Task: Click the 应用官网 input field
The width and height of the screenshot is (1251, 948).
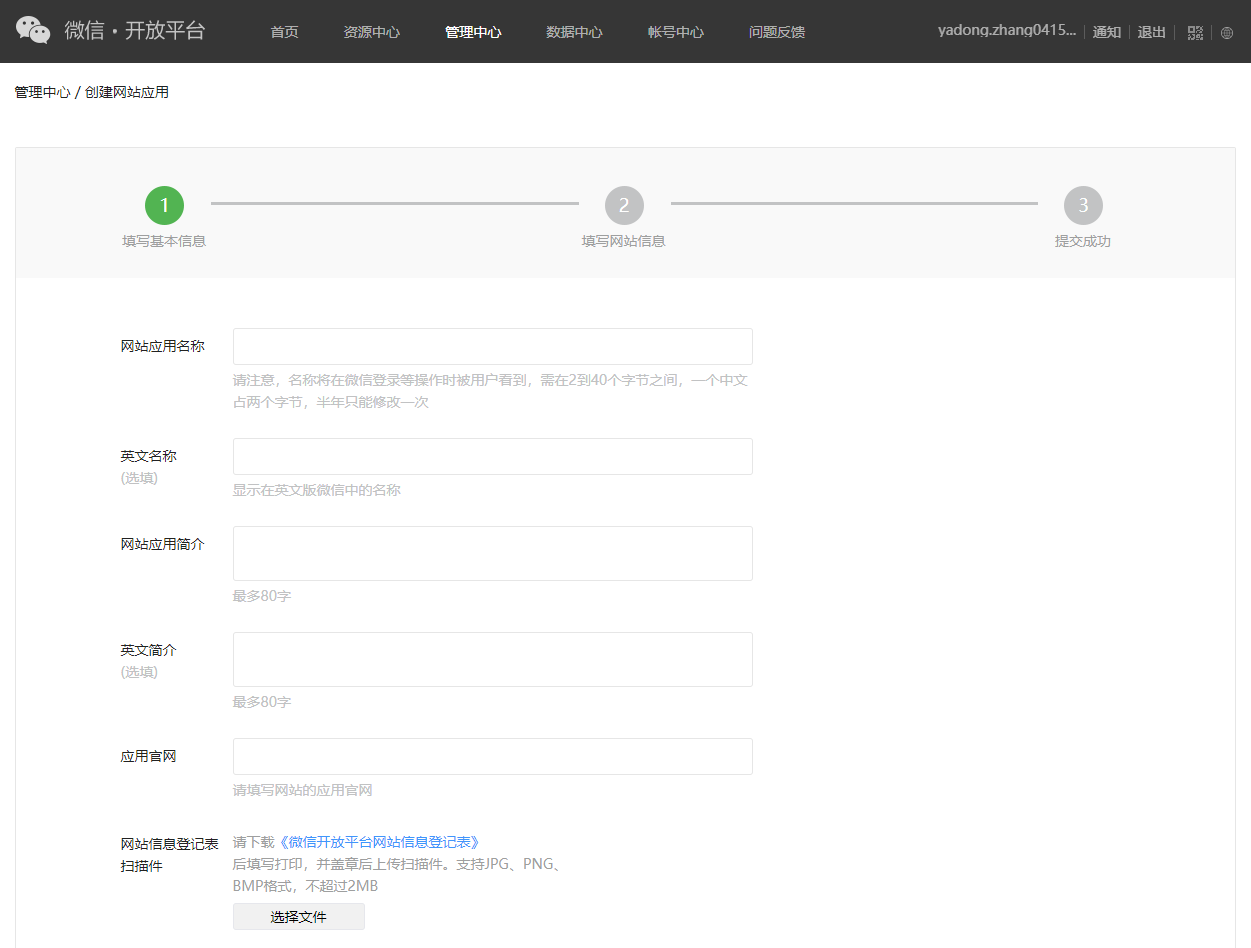Action: [x=492, y=756]
